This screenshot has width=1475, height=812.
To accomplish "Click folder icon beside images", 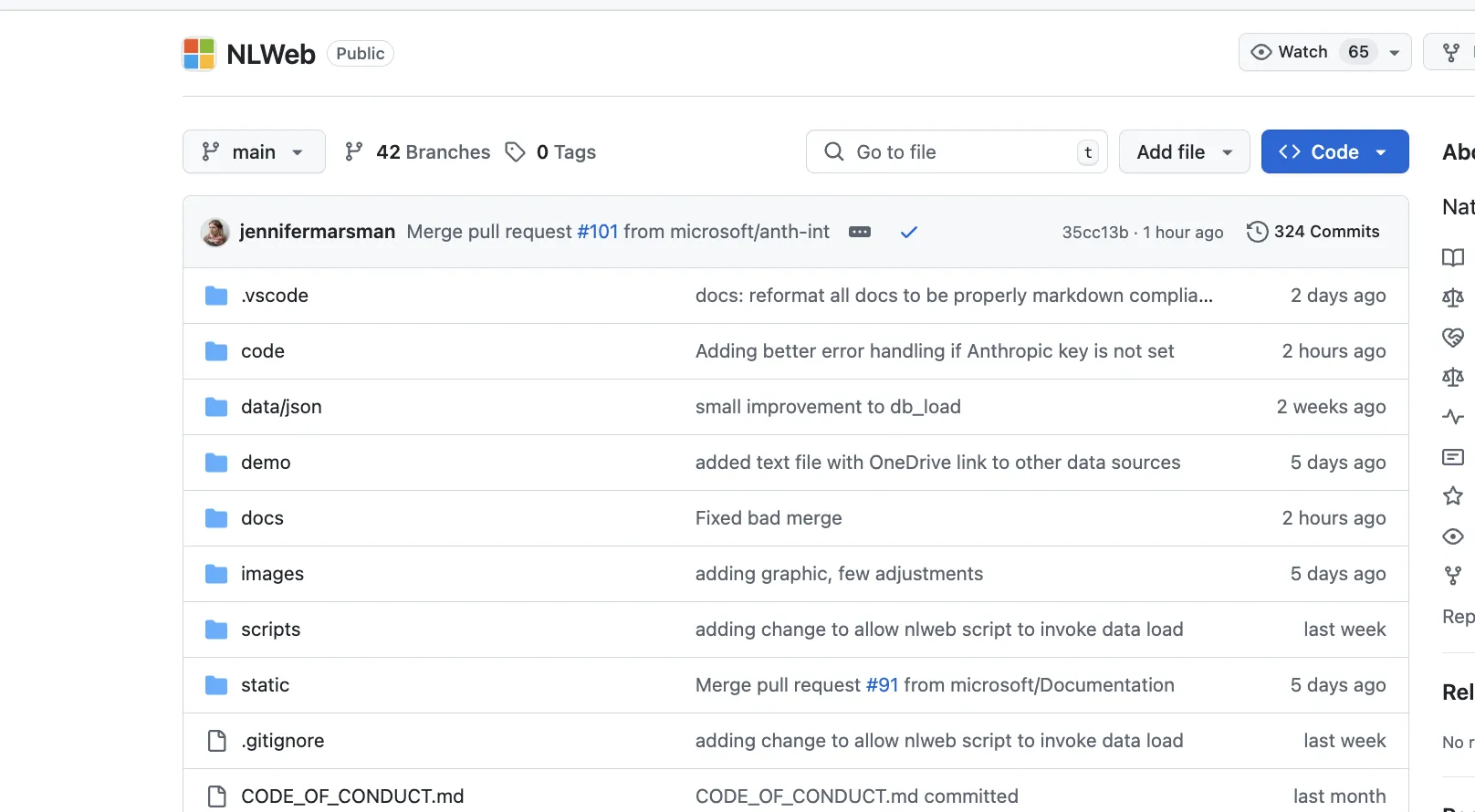I will (216, 574).
